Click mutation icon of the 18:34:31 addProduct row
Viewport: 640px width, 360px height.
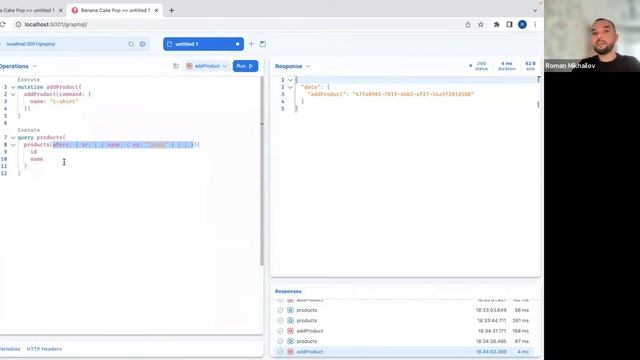pos(290,331)
